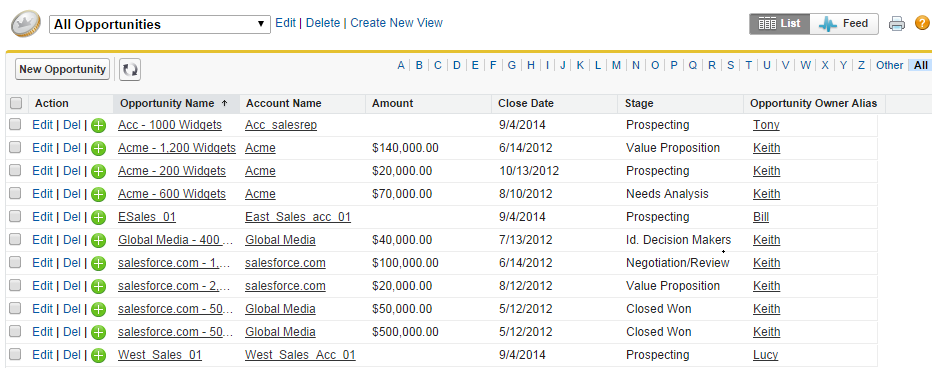The image size is (932, 368).
Task: Click green plus icon for Acc - 1000 Widgets
Action: point(98,125)
